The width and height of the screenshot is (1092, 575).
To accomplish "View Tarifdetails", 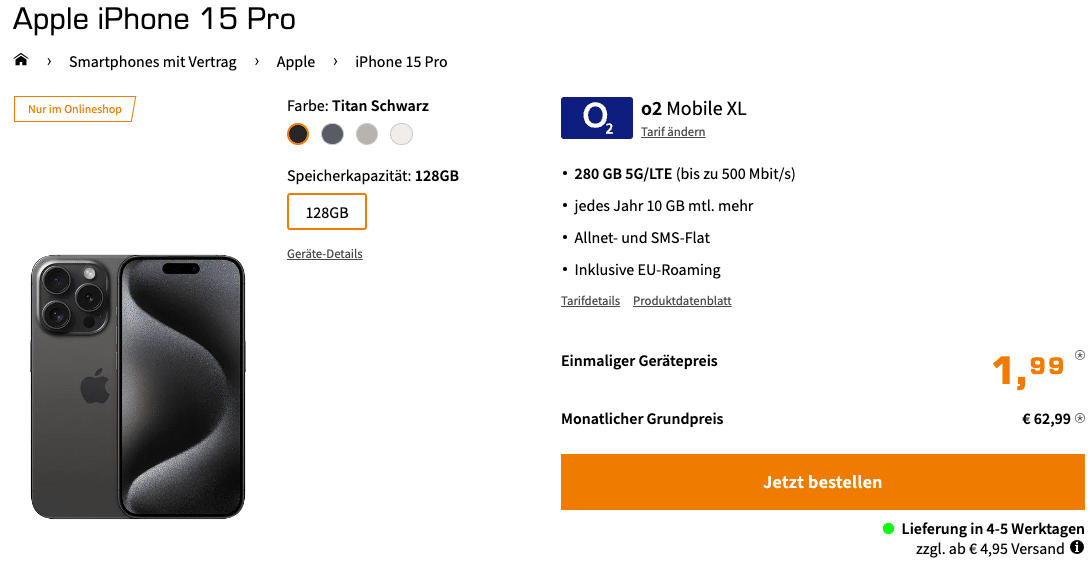I will pos(591,301).
